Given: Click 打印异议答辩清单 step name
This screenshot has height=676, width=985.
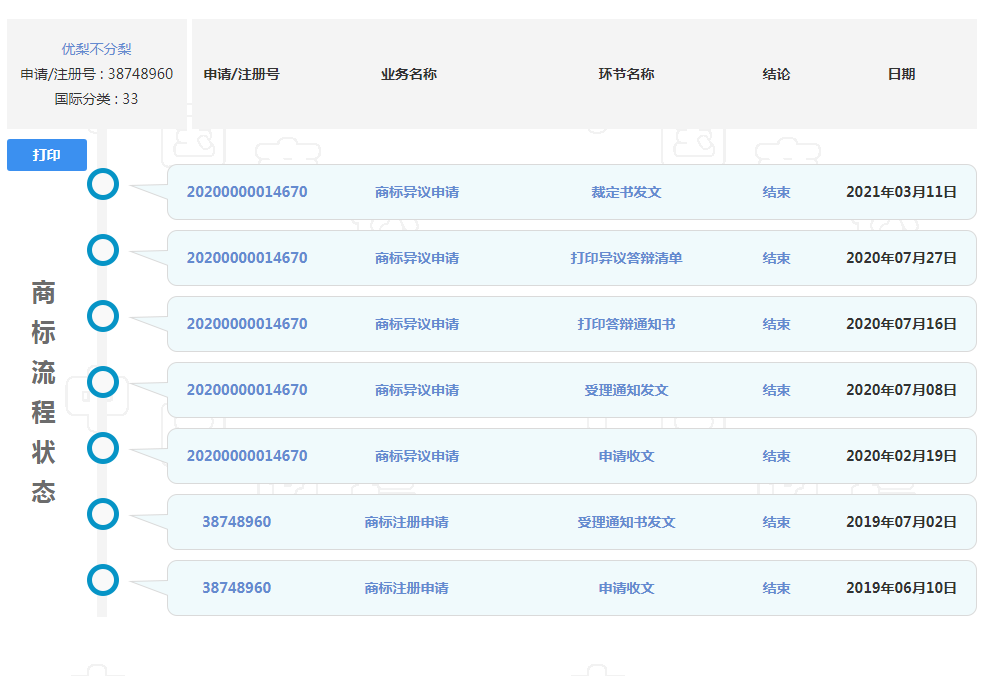Looking at the screenshot, I should [626, 258].
